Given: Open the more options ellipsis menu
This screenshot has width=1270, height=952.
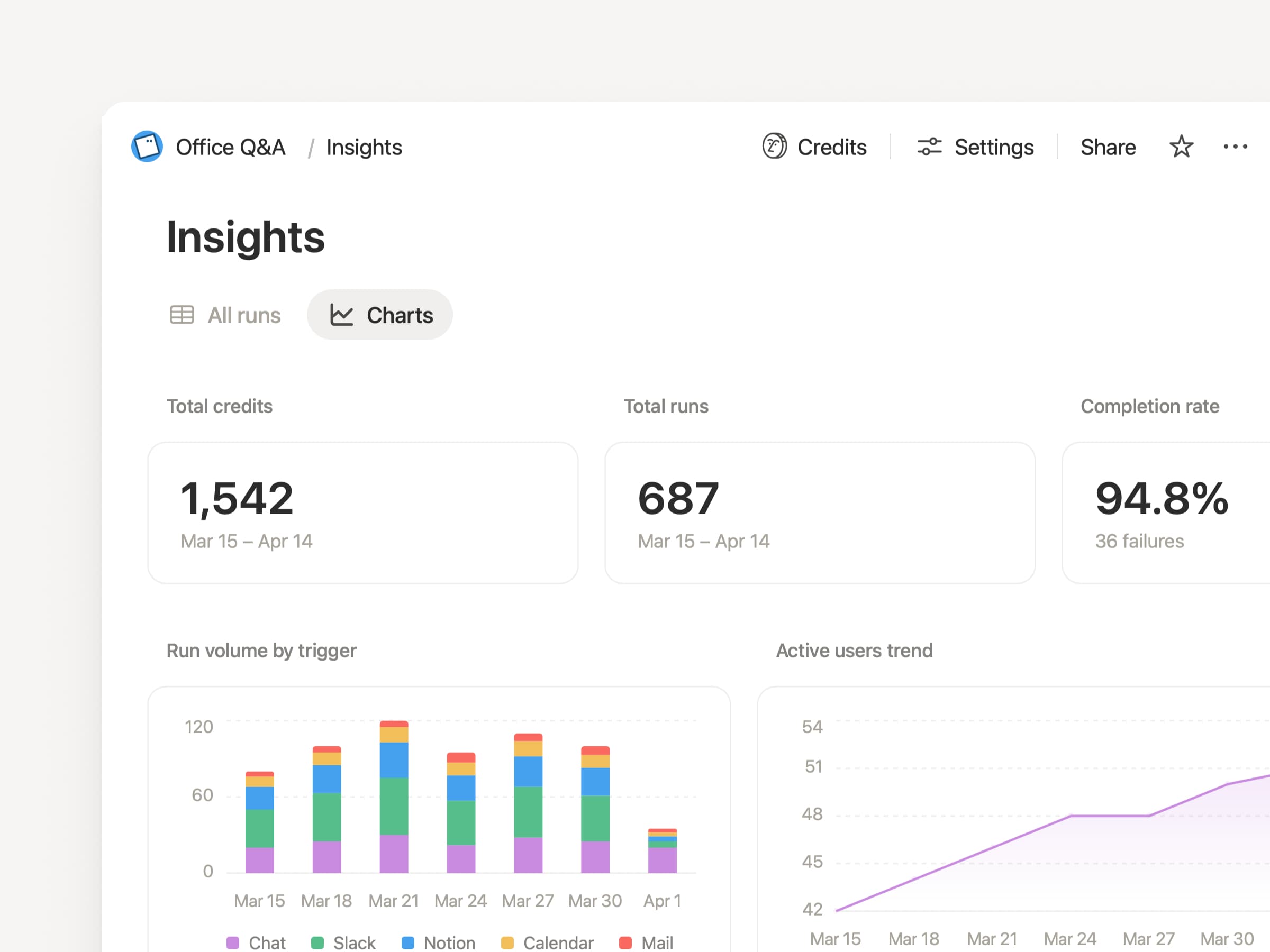Looking at the screenshot, I should coord(1235,147).
